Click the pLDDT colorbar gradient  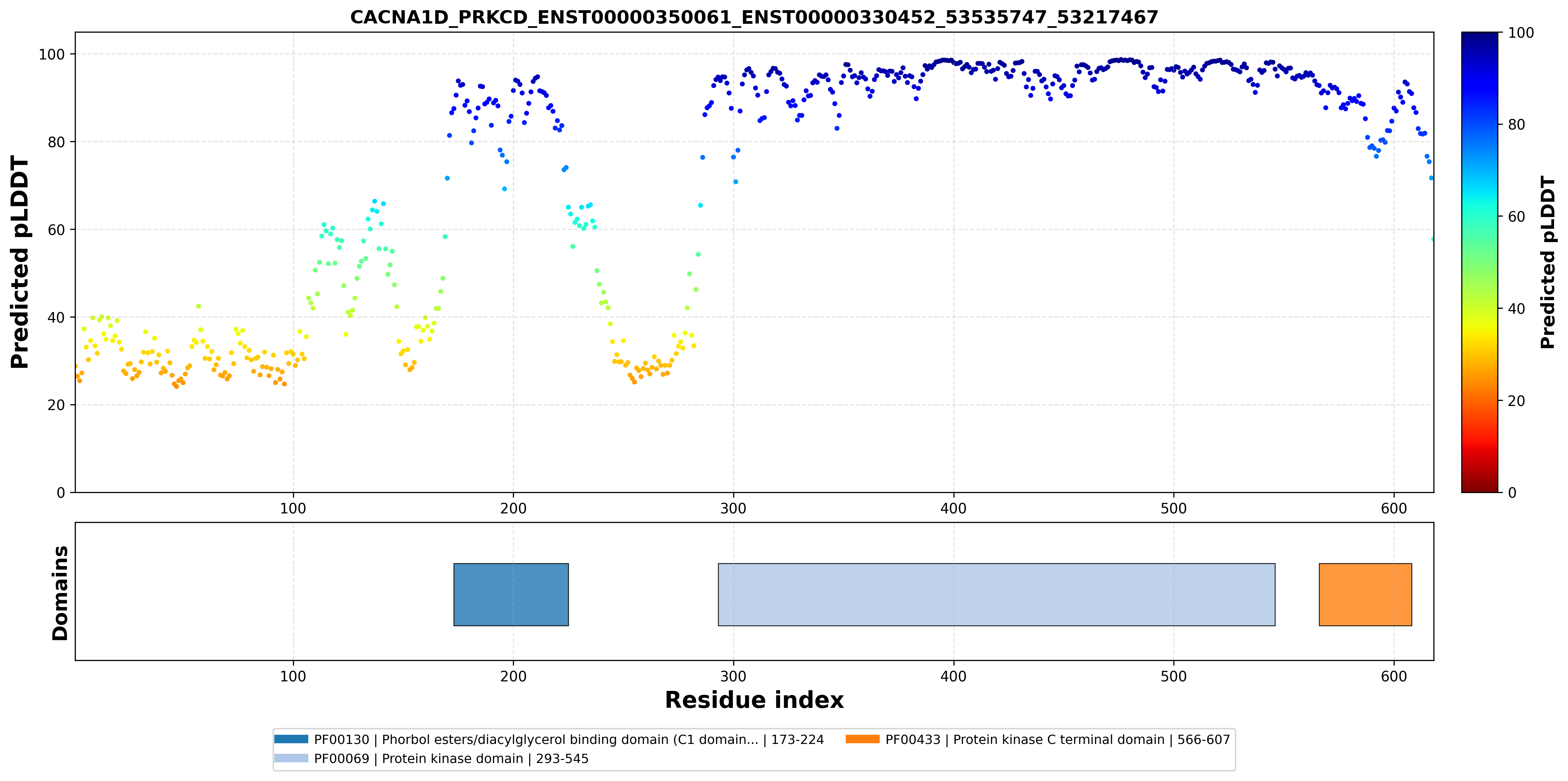point(1480,262)
